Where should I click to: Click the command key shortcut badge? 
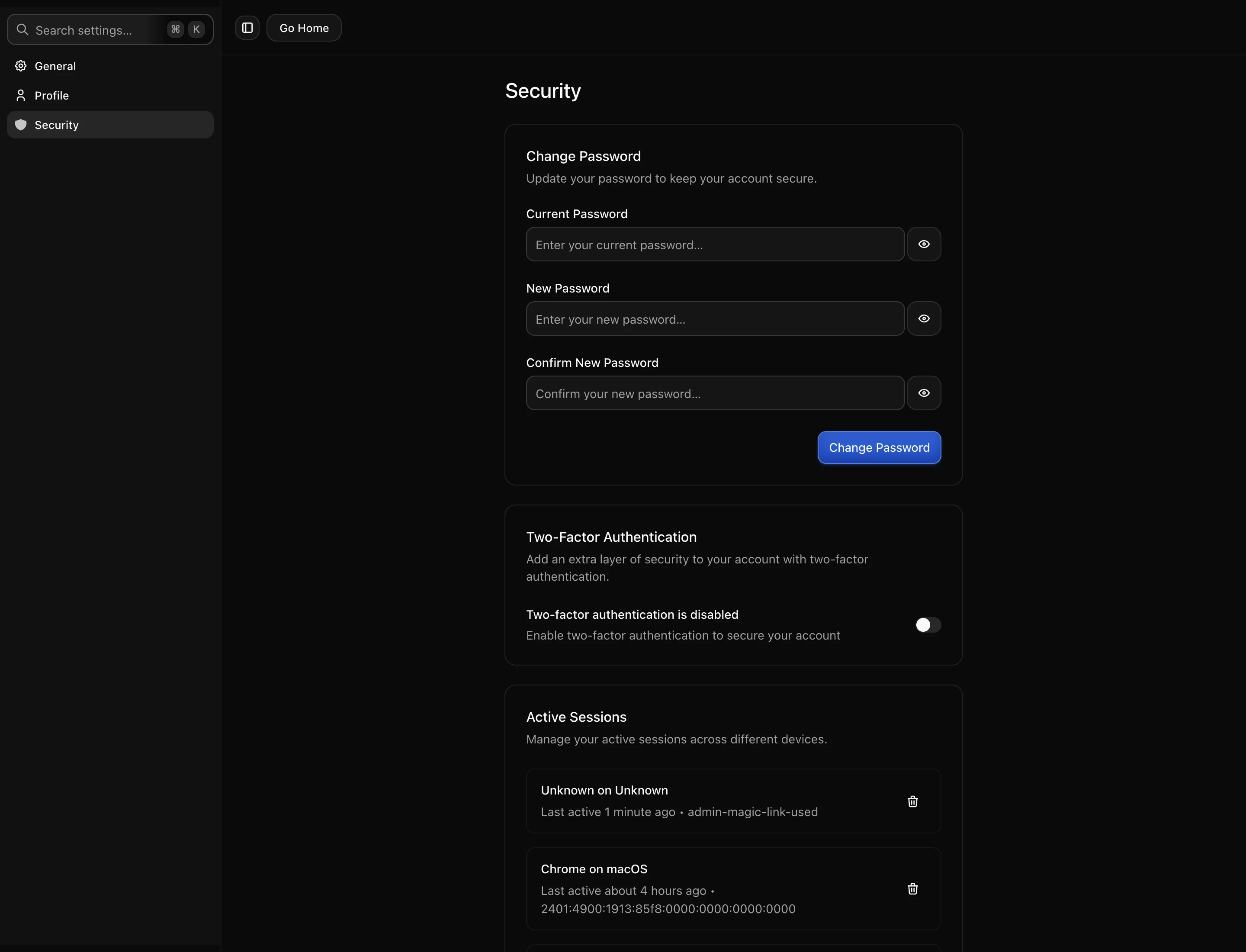click(x=176, y=29)
